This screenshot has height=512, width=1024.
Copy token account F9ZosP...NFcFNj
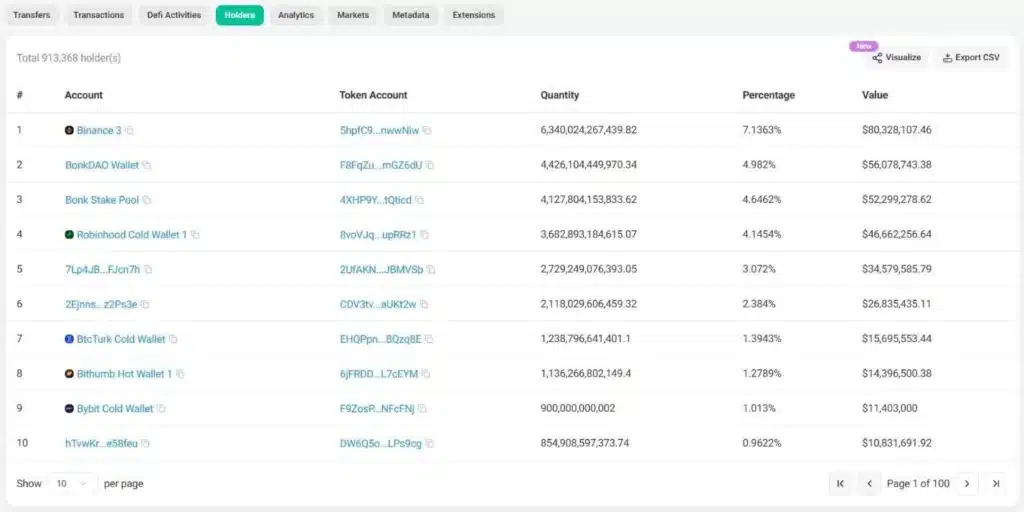[423, 409]
